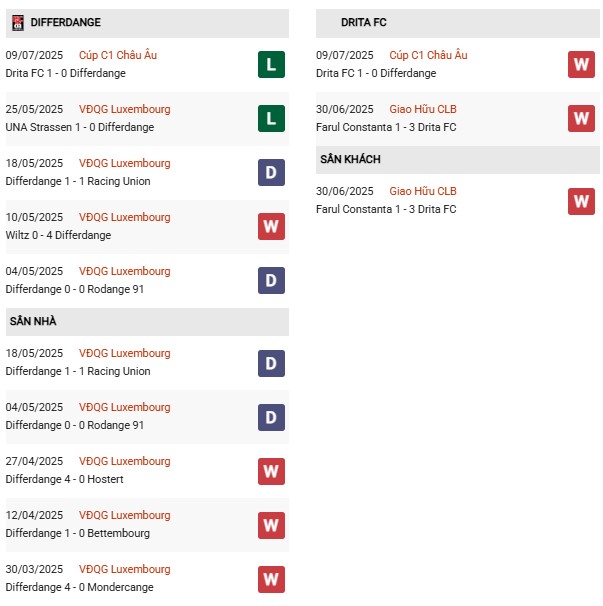Click the W badge for Differdange 4-0 Hostert
This screenshot has height=606, width=603.
pyautogui.click(x=271, y=471)
